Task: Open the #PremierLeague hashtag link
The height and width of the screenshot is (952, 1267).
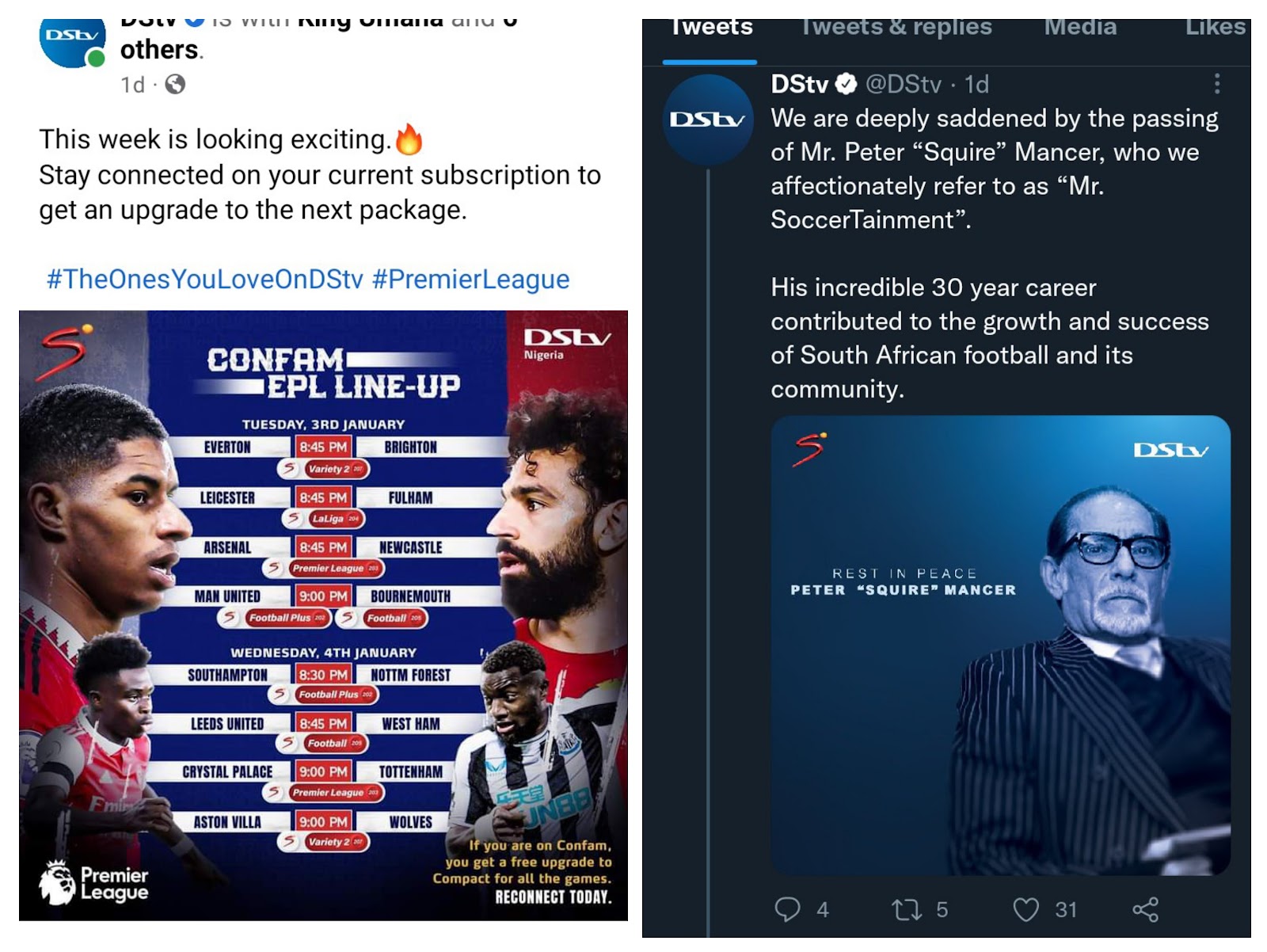Action: [x=470, y=279]
